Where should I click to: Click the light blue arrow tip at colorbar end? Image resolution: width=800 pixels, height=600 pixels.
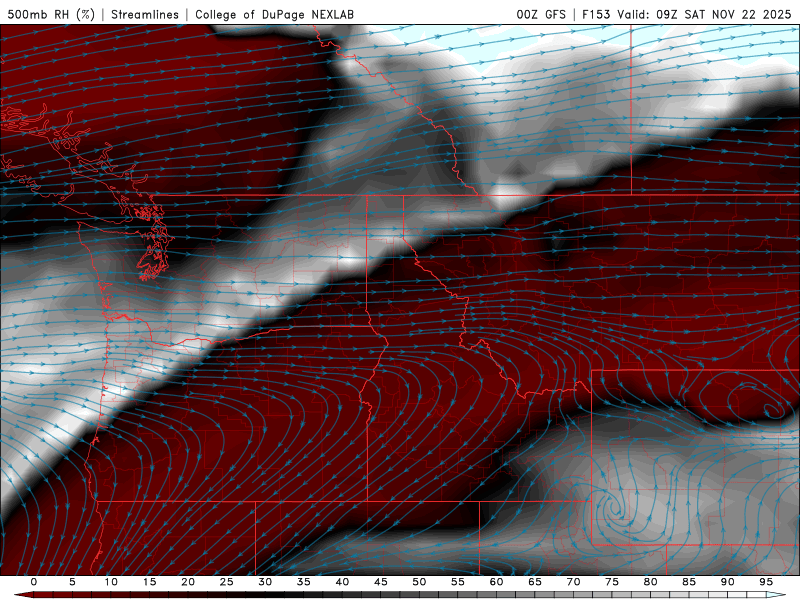point(776,595)
